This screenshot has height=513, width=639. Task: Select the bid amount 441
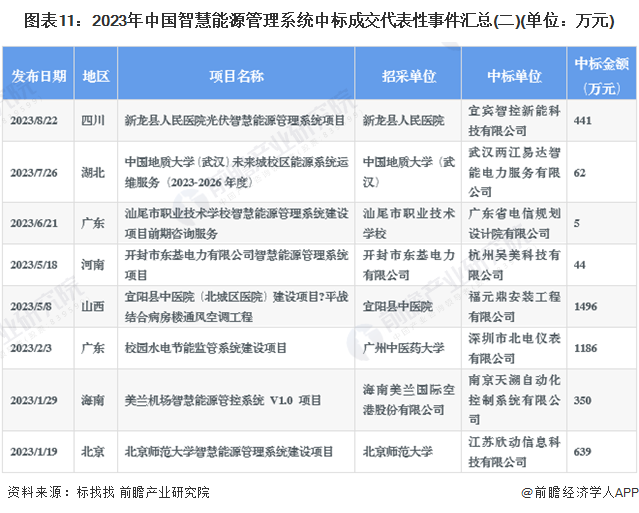click(x=583, y=121)
